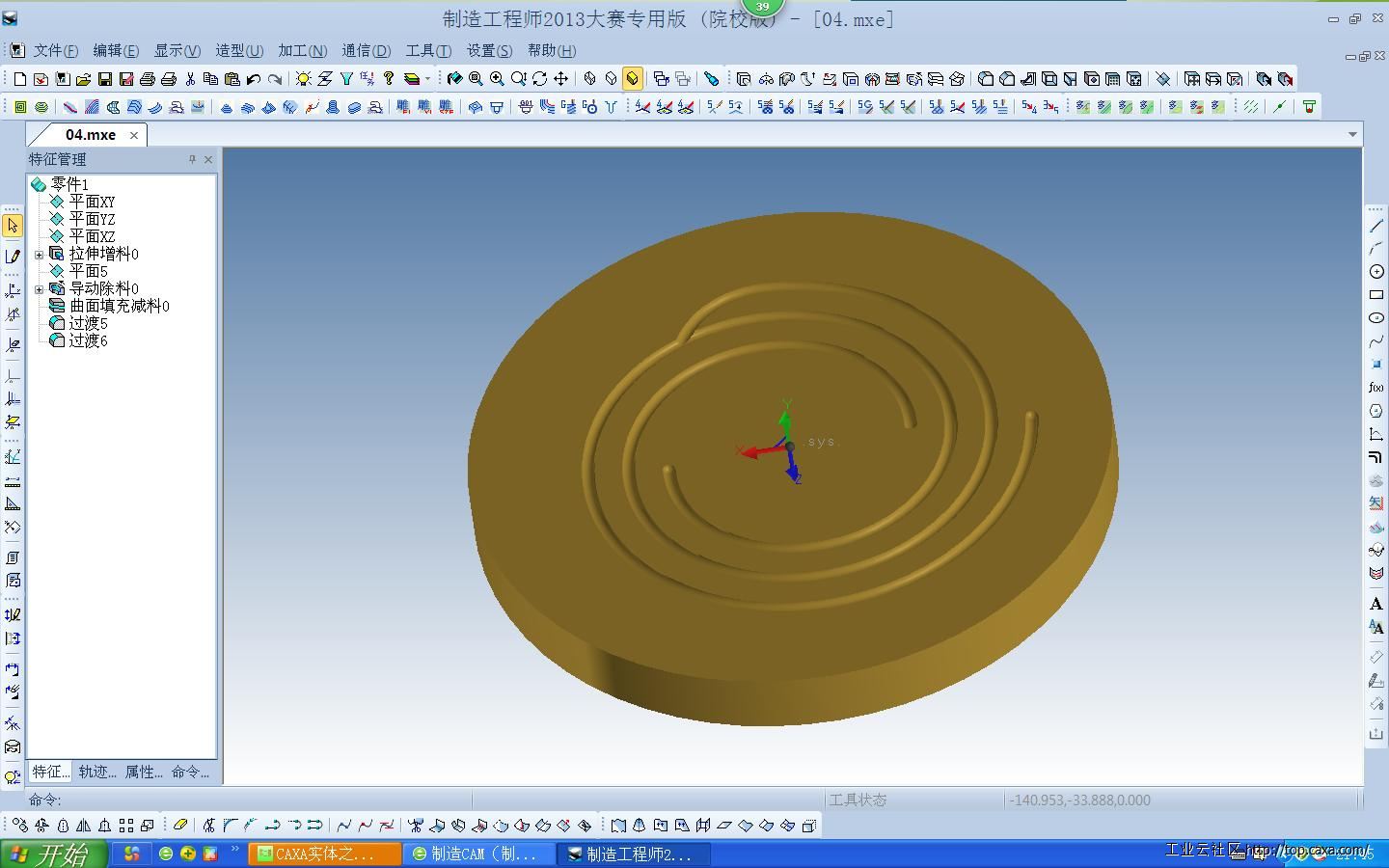Click the Windows 开始 start button
1389x868 pixels.
click(x=52, y=854)
